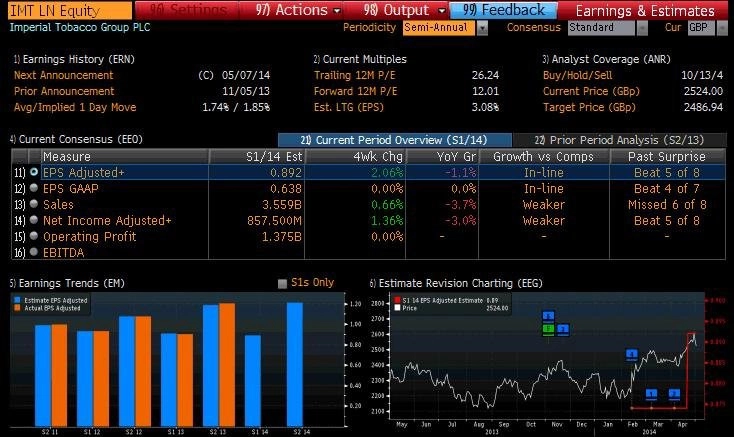Click the Next Announcement label
This screenshot has height=437, width=734.
[64, 75]
